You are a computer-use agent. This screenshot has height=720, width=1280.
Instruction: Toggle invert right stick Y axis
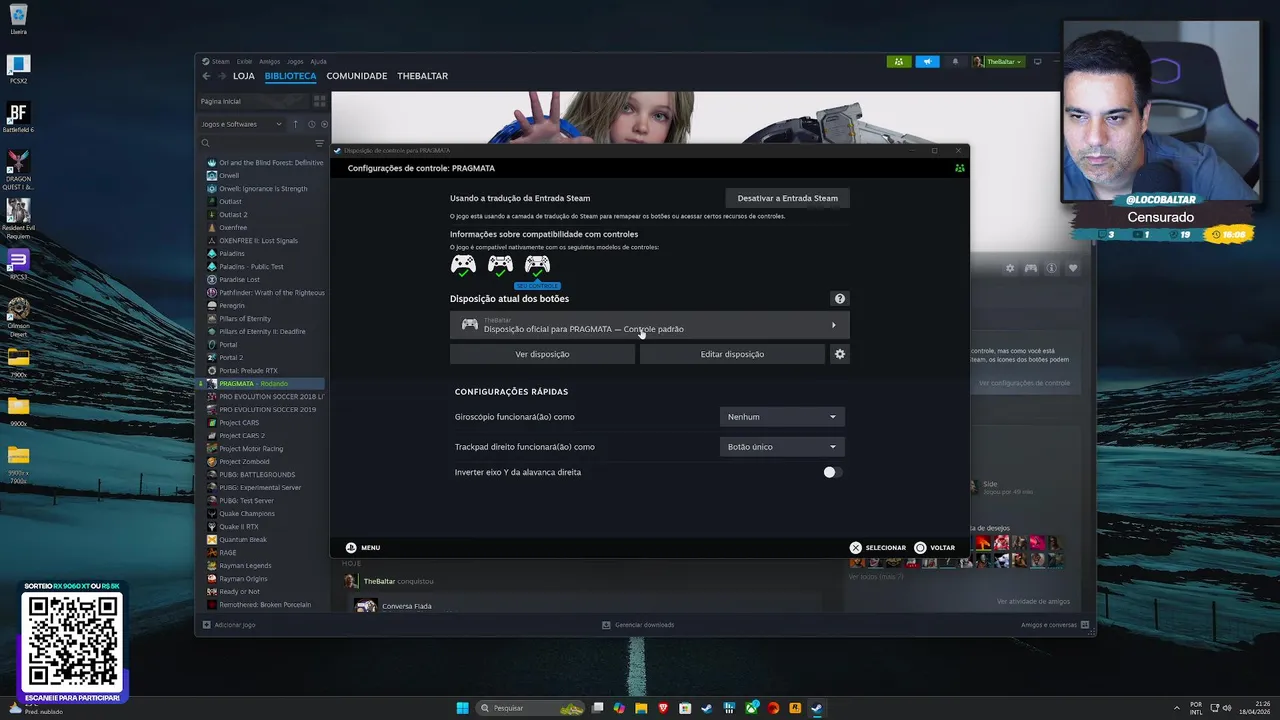833,472
